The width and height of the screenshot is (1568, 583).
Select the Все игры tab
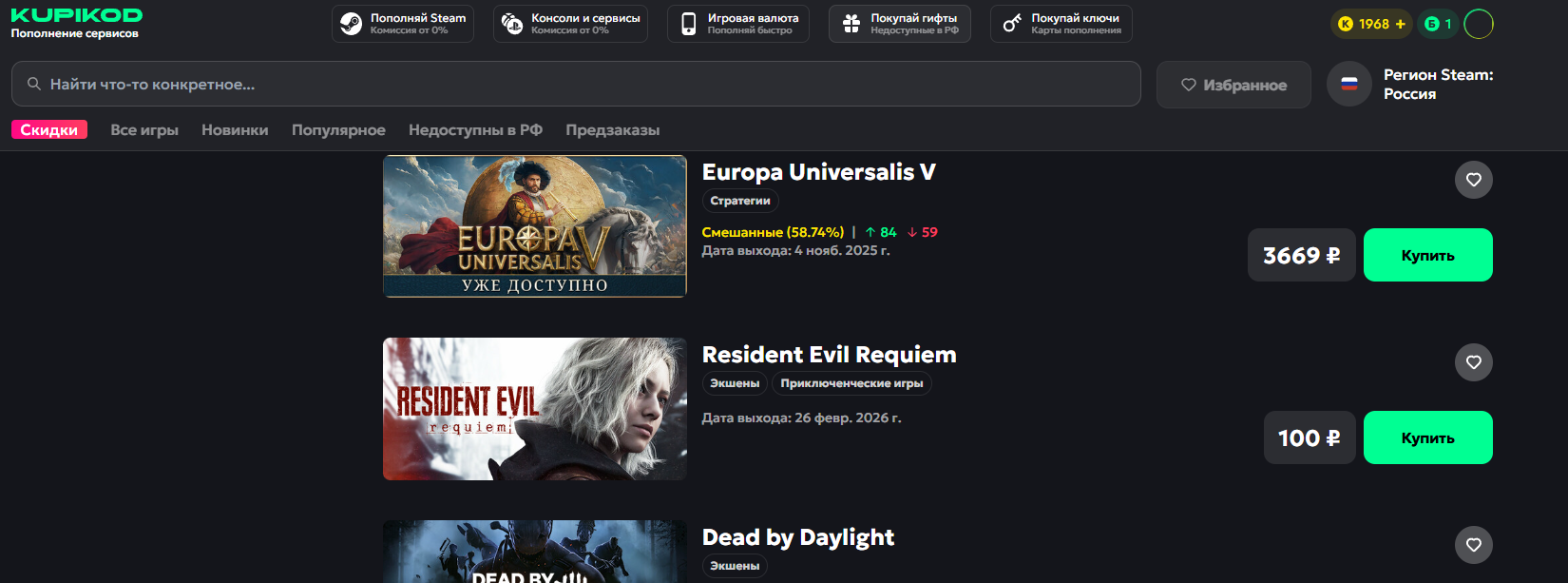[144, 129]
